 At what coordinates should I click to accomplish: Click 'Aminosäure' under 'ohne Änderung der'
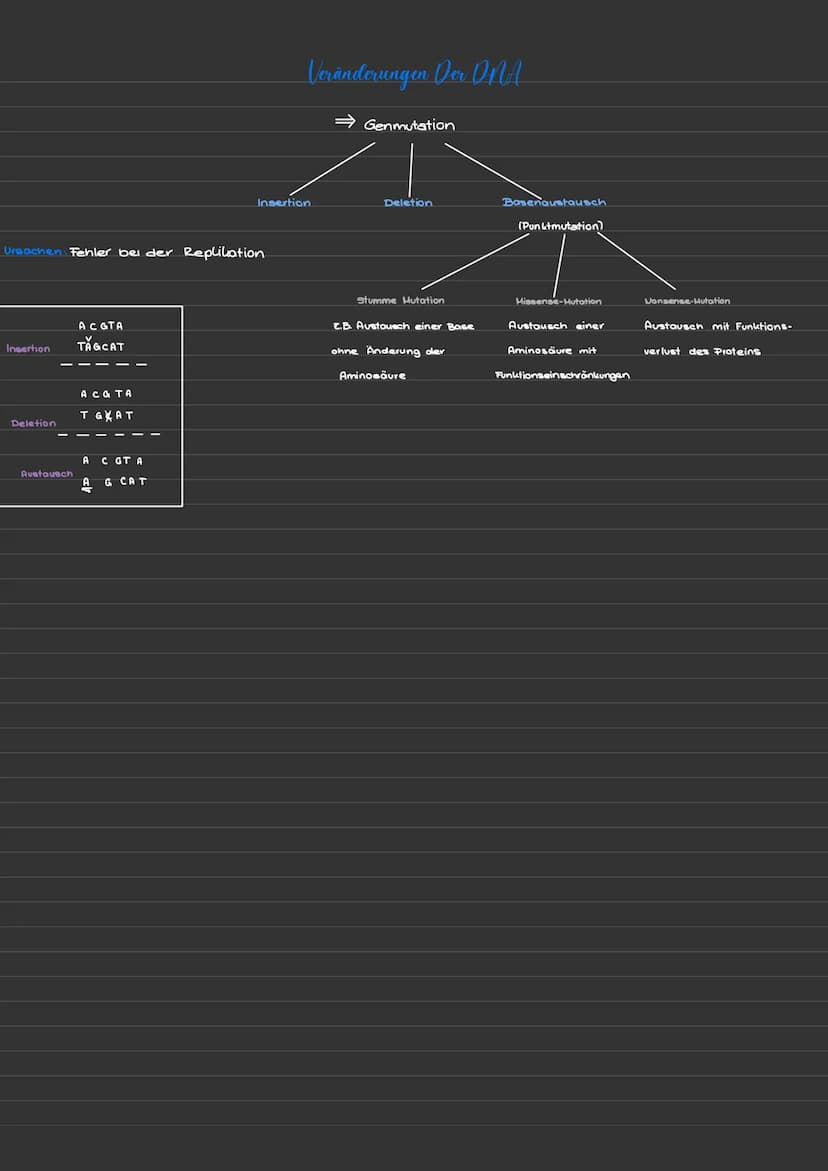click(x=373, y=376)
